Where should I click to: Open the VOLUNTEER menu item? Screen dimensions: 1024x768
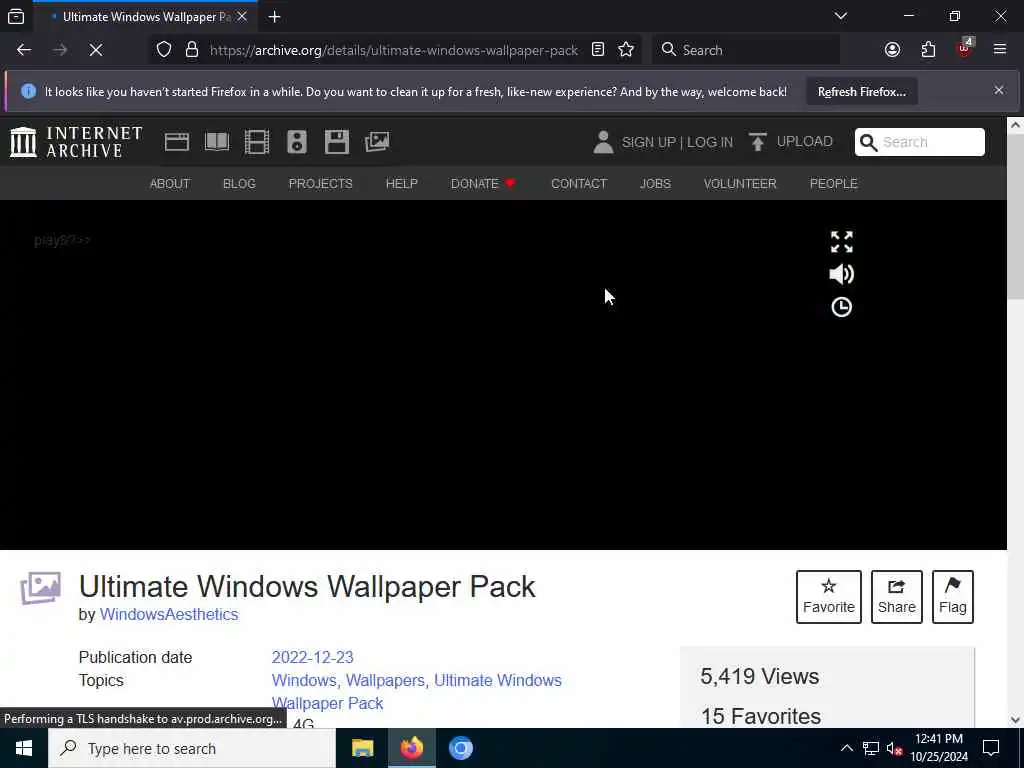(x=740, y=184)
